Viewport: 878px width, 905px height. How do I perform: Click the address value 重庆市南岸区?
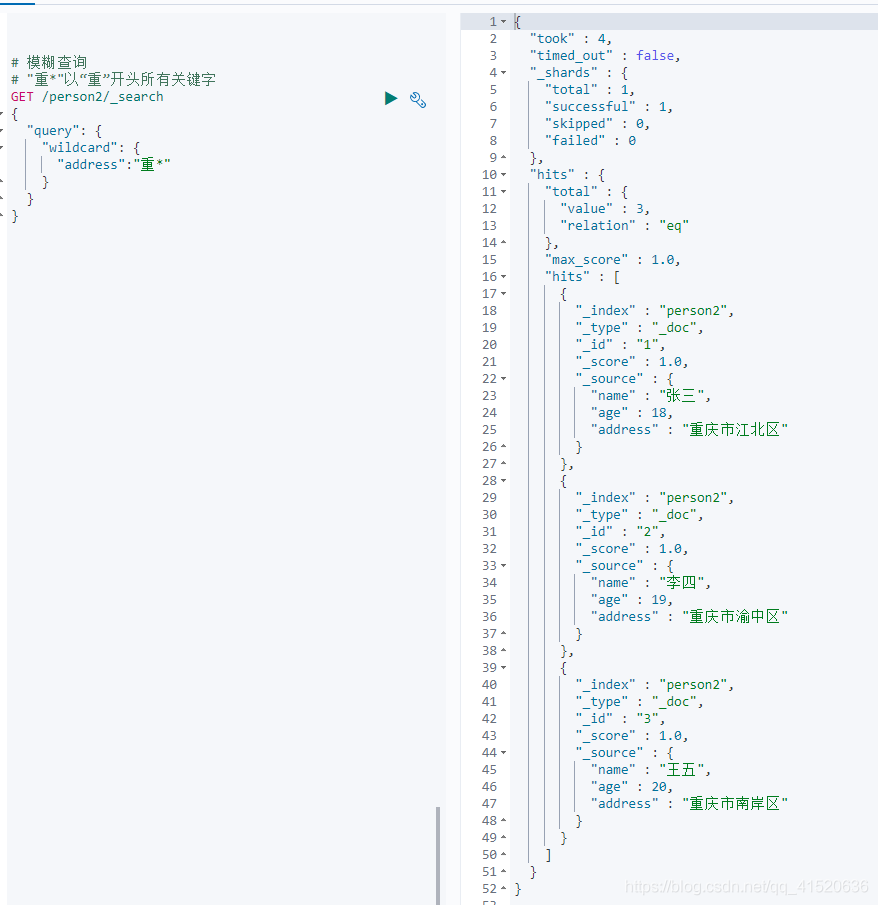coord(735,804)
